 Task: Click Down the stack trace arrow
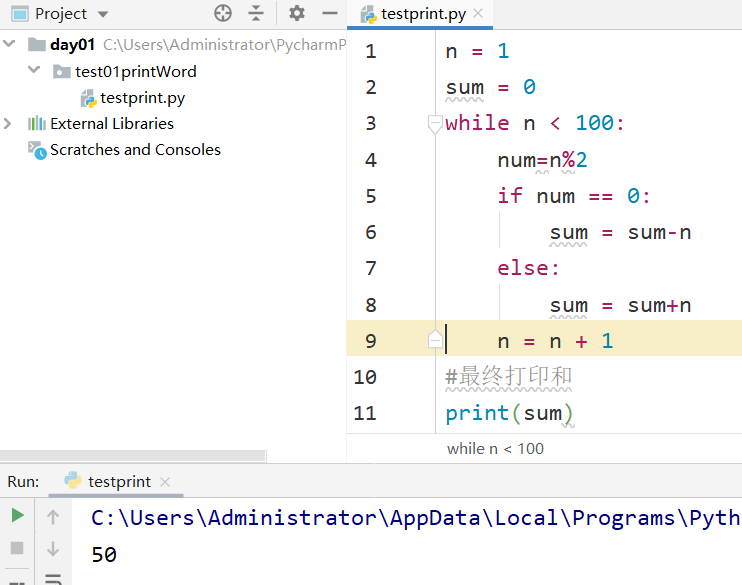click(53, 549)
